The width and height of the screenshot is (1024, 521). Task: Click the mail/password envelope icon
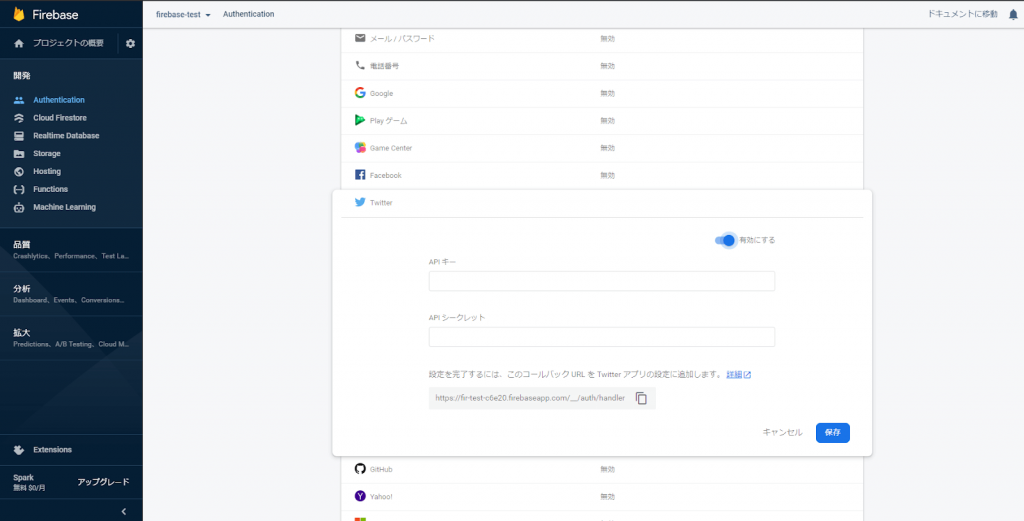(x=360, y=39)
